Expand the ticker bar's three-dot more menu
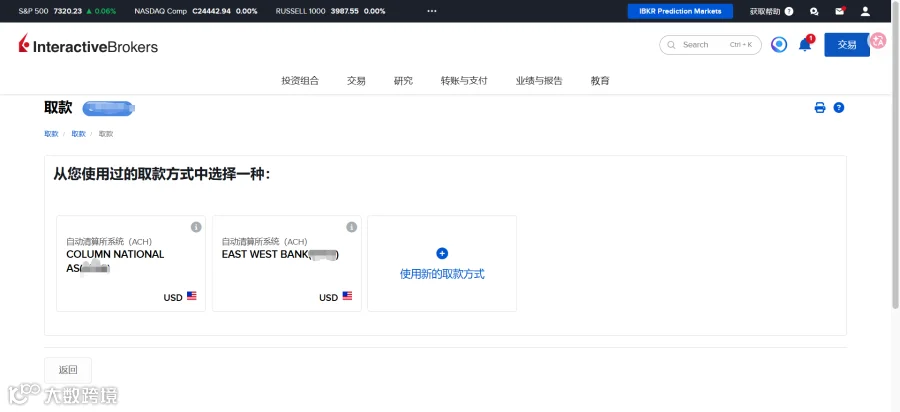900x412 pixels. tap(432, 11)
